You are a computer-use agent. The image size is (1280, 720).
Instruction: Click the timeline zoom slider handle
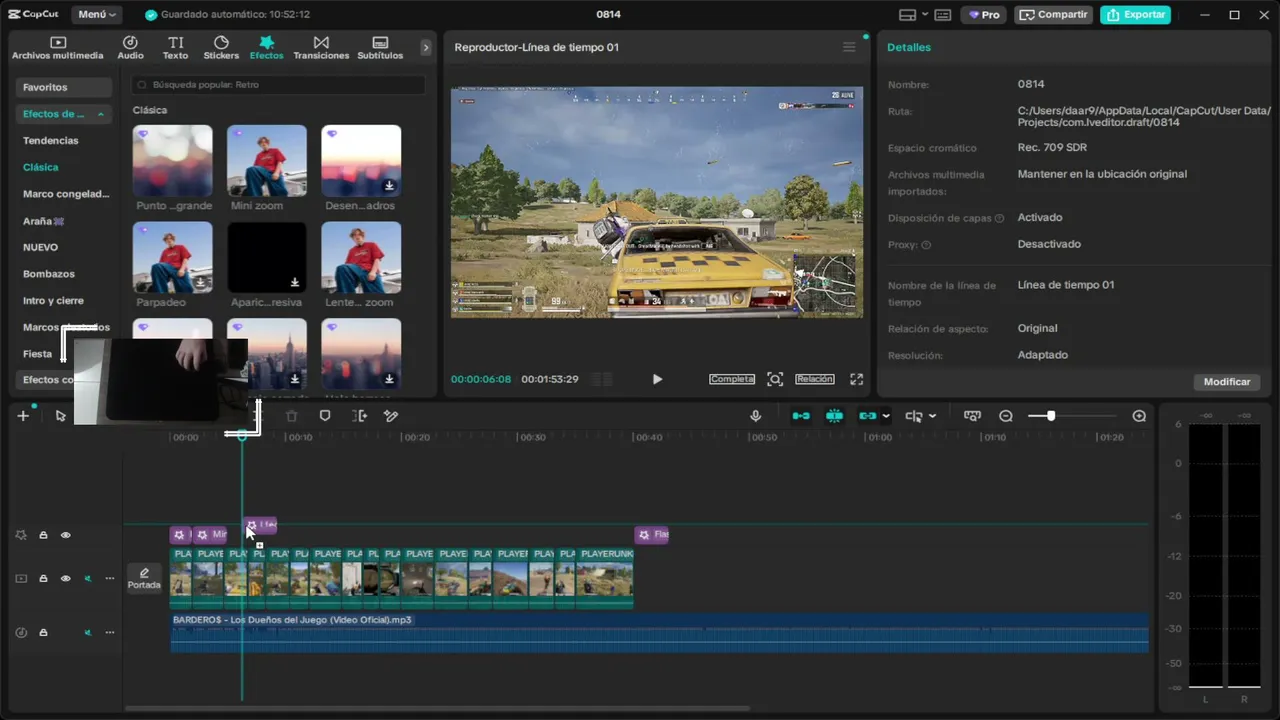tap(1050, 416)
